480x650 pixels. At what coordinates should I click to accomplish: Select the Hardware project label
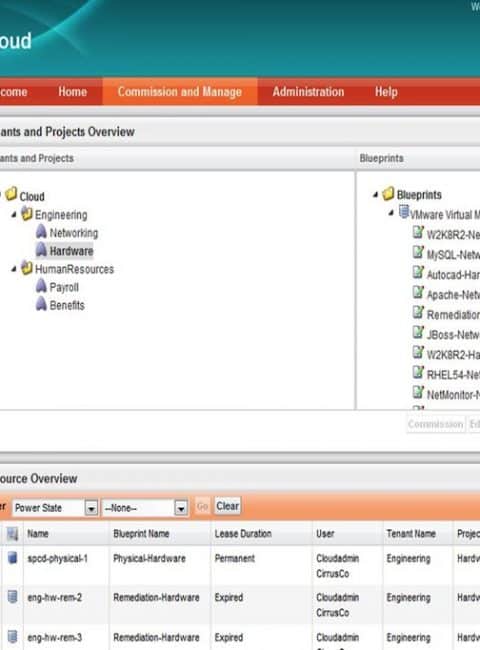(x=71, y=251)
